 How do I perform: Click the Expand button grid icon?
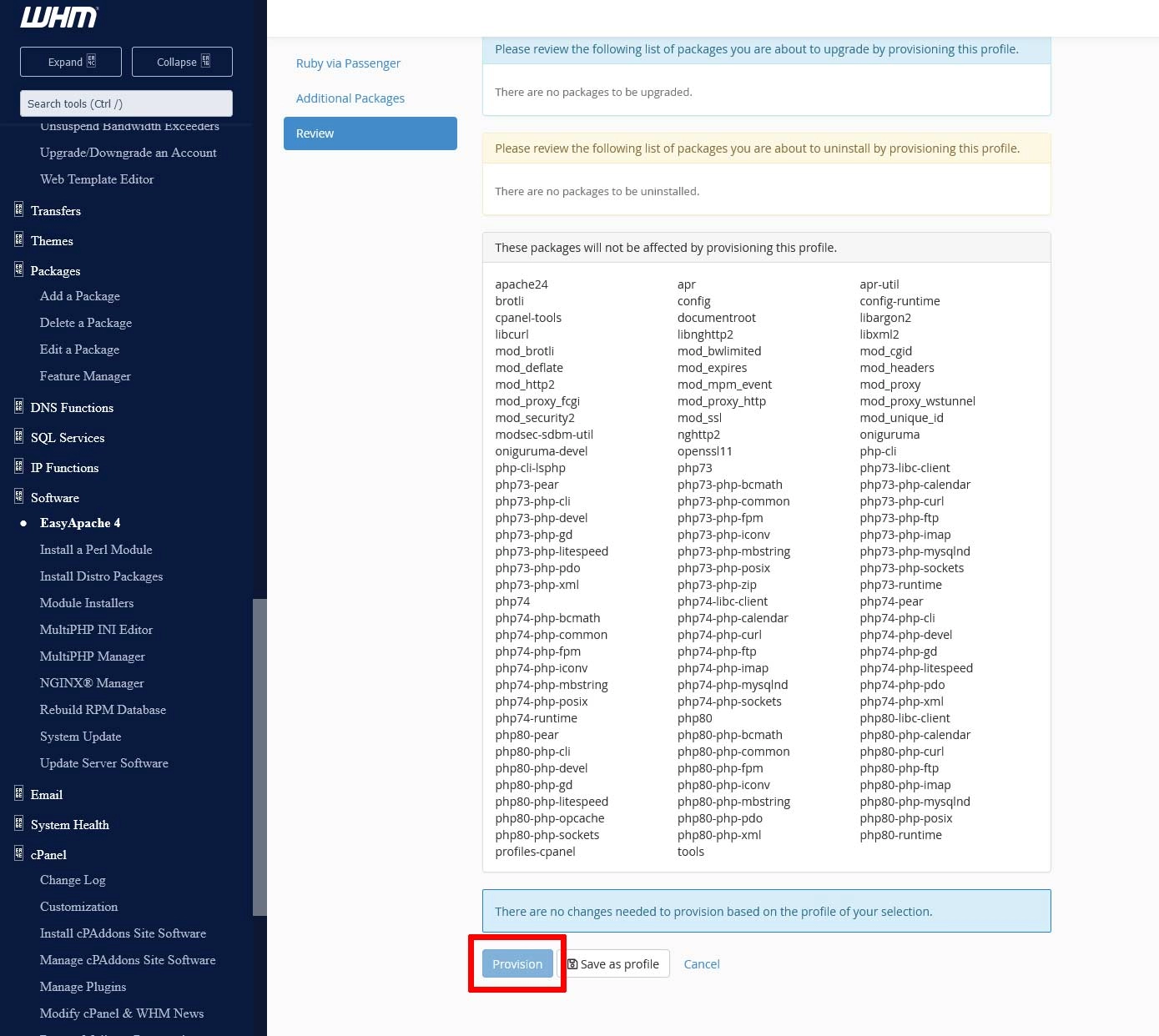pos(92,61)
